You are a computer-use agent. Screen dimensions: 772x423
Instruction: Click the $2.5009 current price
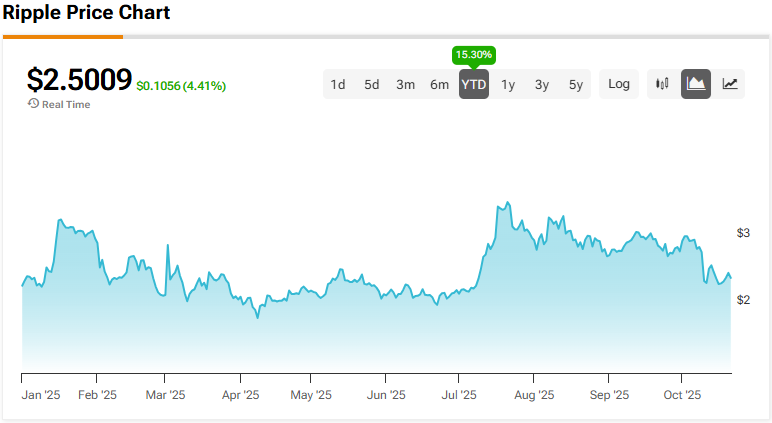(x=79, y=79)
